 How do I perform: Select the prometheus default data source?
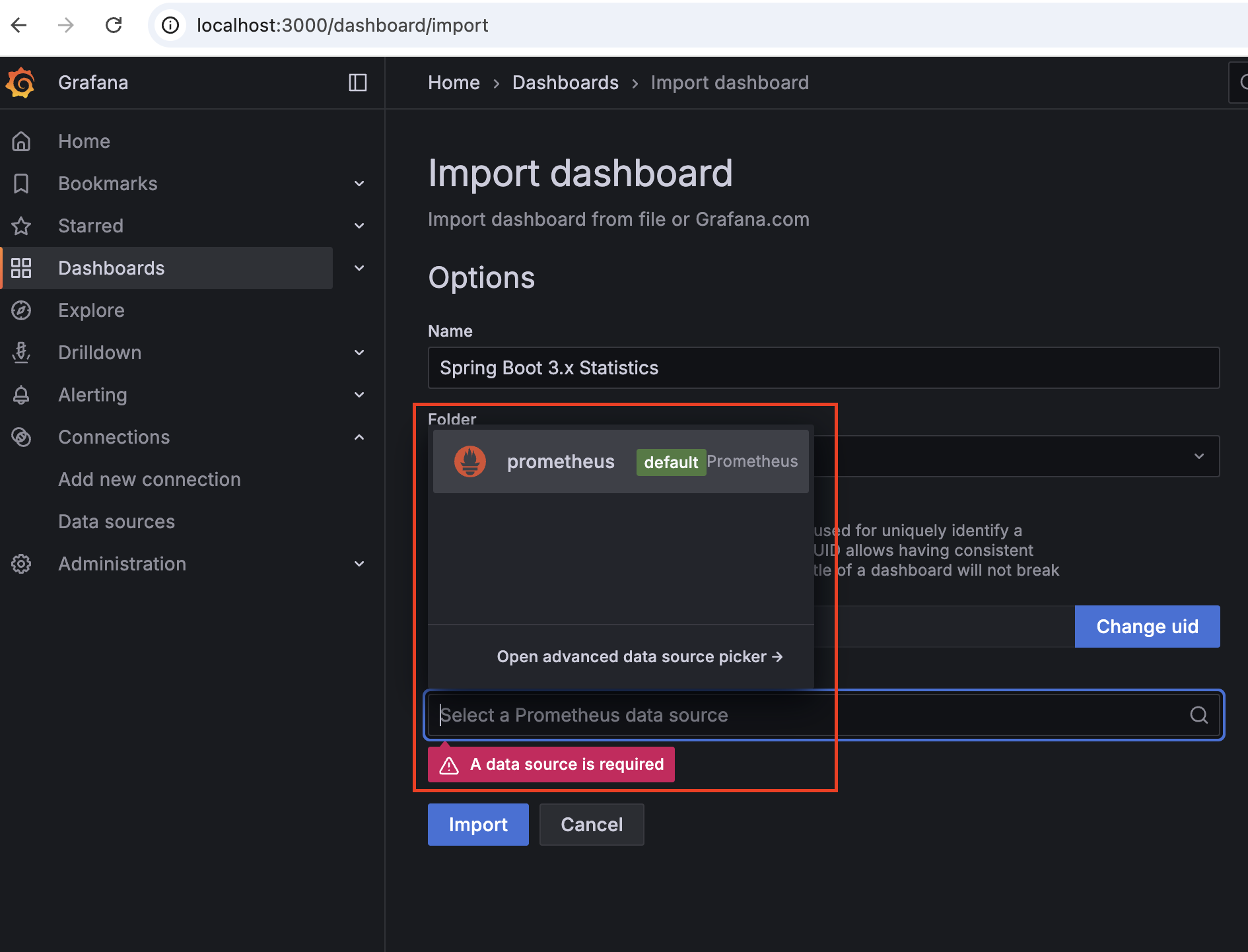(621, 461)
